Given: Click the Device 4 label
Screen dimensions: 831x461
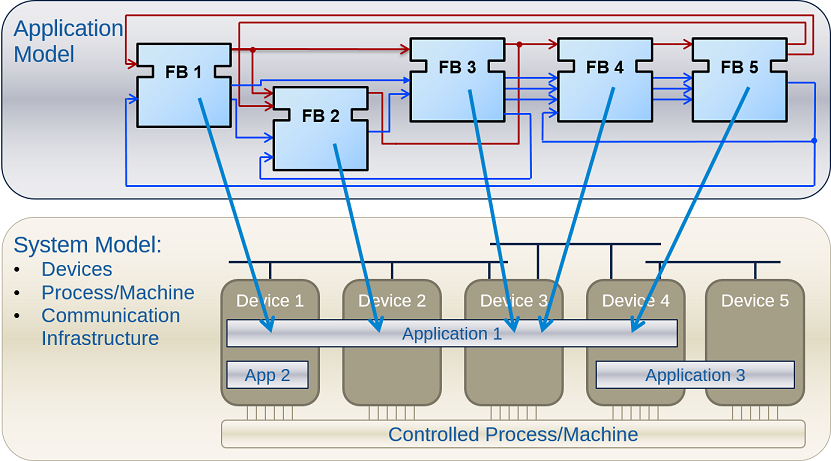Looking at the screenshot, I should pyautogui.click(x=636, y=301).
